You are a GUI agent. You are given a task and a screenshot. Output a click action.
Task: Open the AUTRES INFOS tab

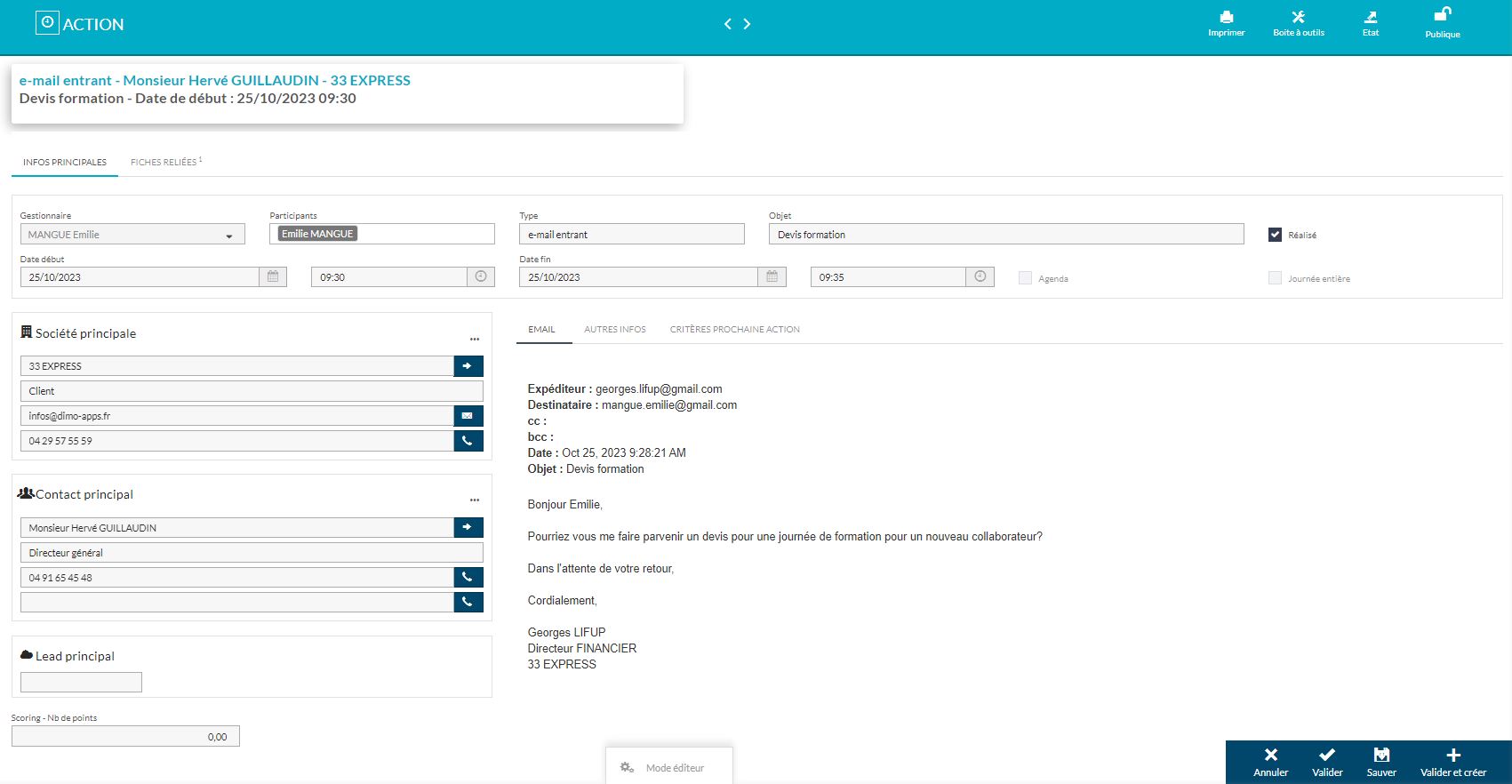(x=614, y=330)
